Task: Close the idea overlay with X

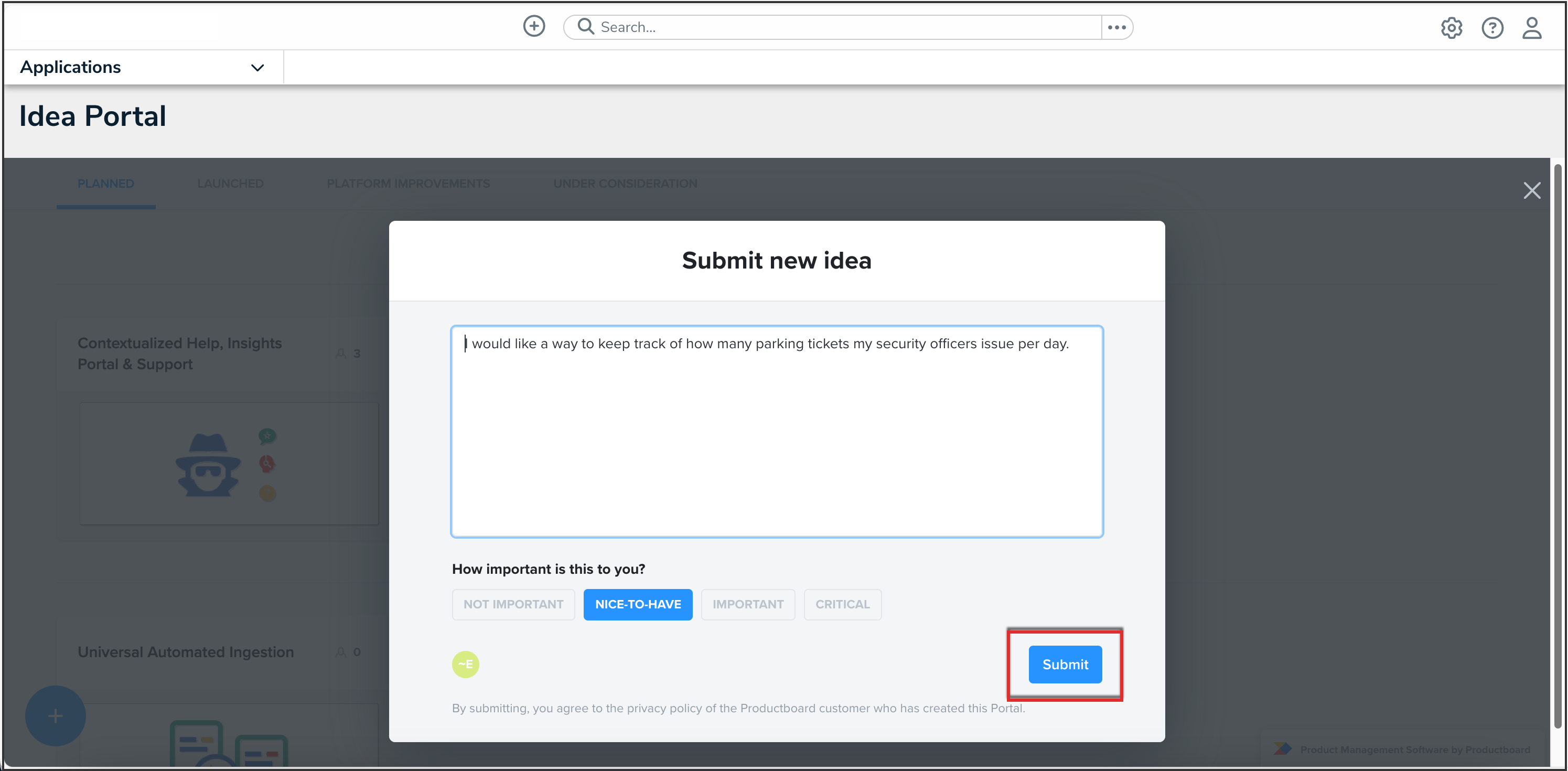Action: point(1531,190)
